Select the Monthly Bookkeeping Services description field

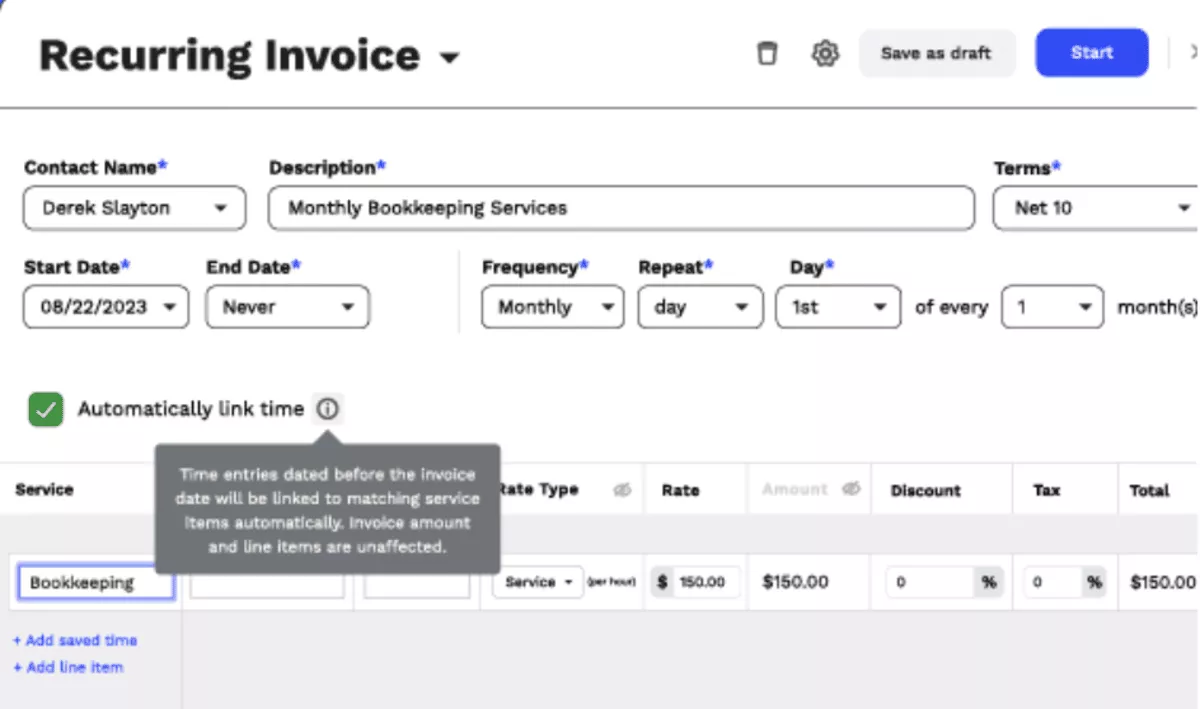620,208
